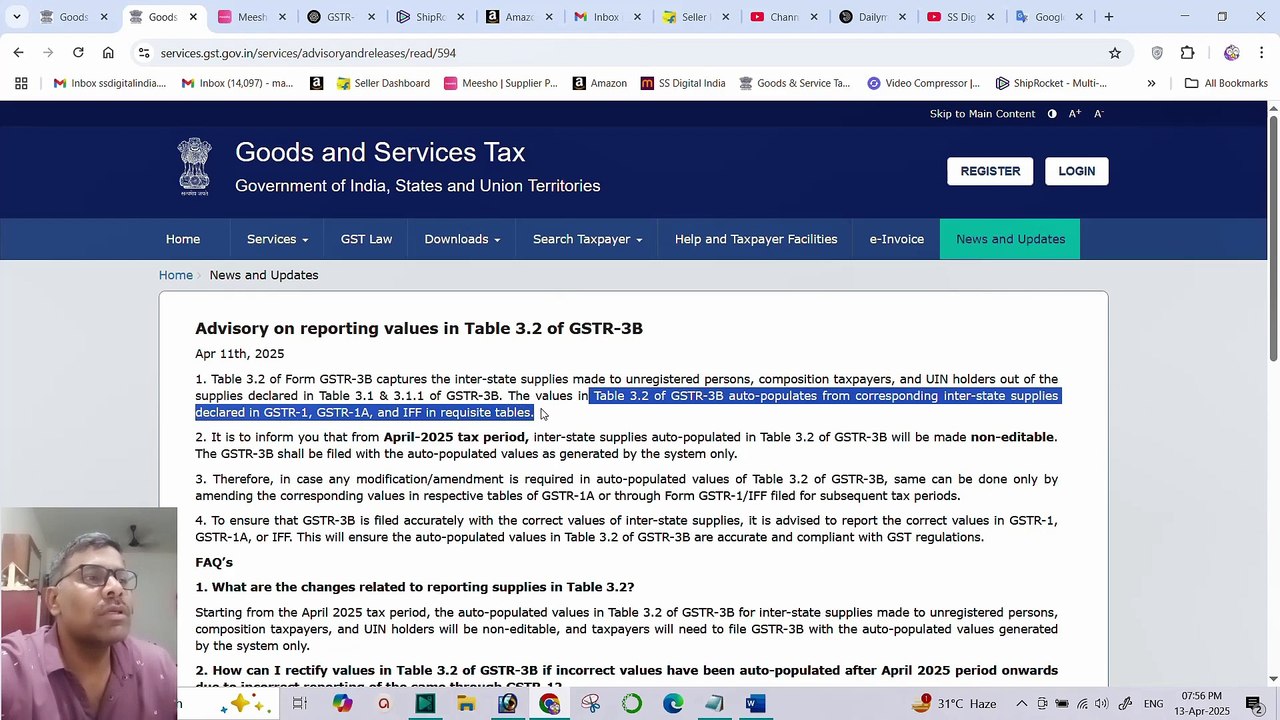Open Seller Dashboard bookmark

pyautogui.click(x=383, y=83)
